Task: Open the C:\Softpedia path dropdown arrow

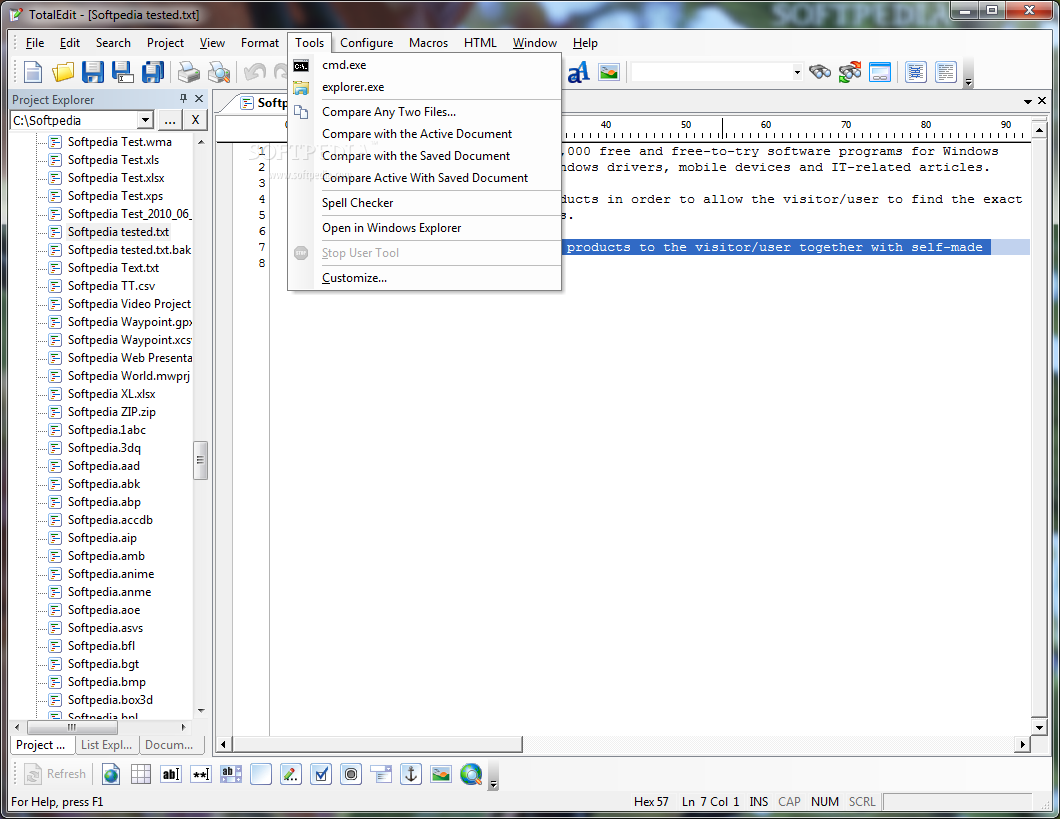Action: [x=145, y=120]
